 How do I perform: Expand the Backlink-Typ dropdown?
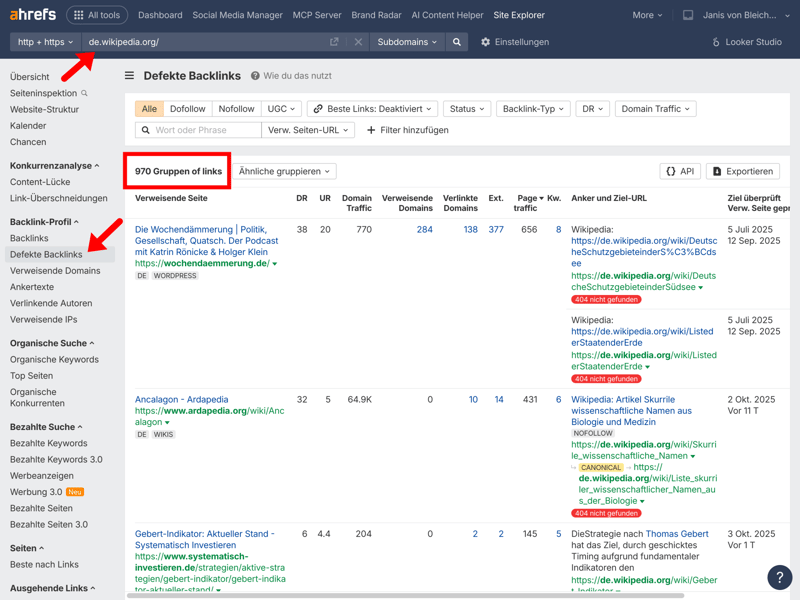[x=532, y=109]
